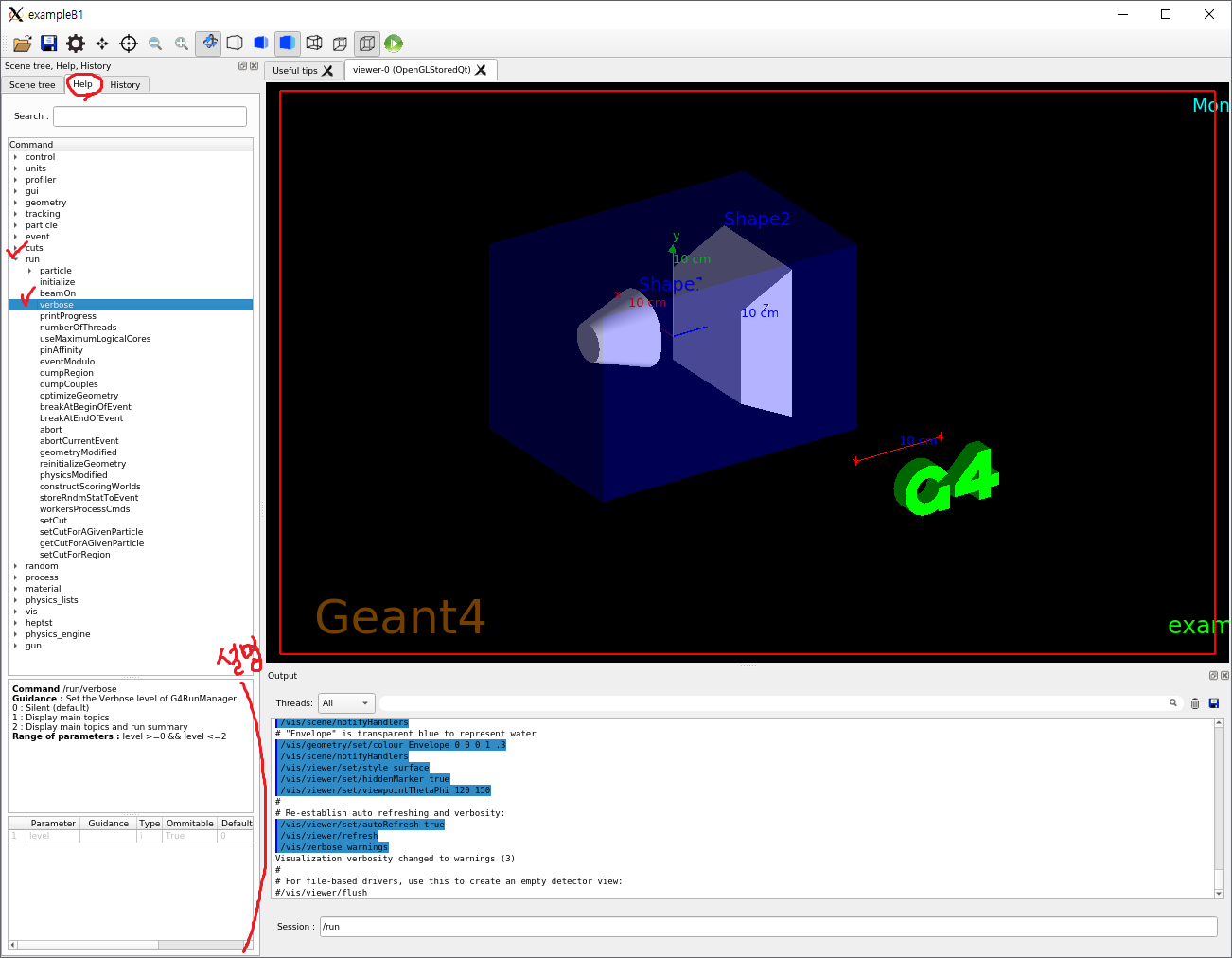This screenshot has height=958, width=1232.
Task: Click the zoom out magnifier icon
Action: coord(155,44)
